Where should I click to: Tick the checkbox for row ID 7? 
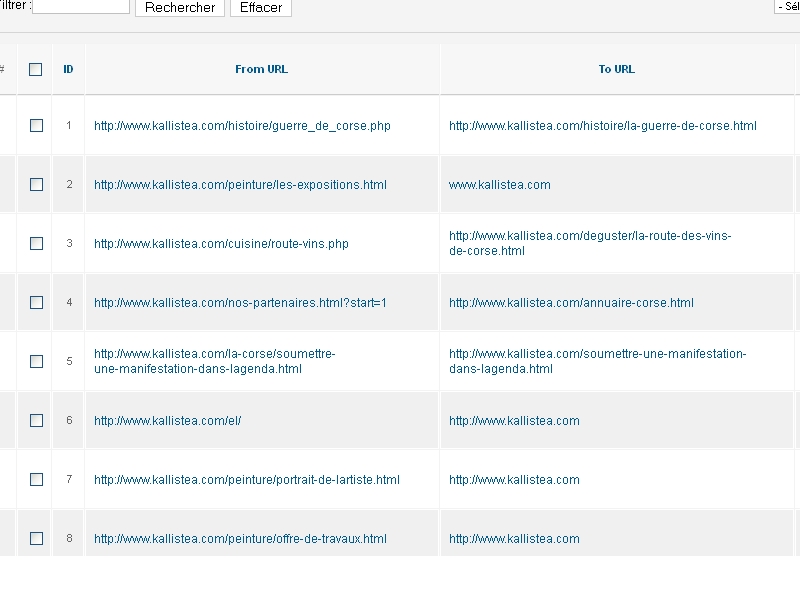(36, 480)
